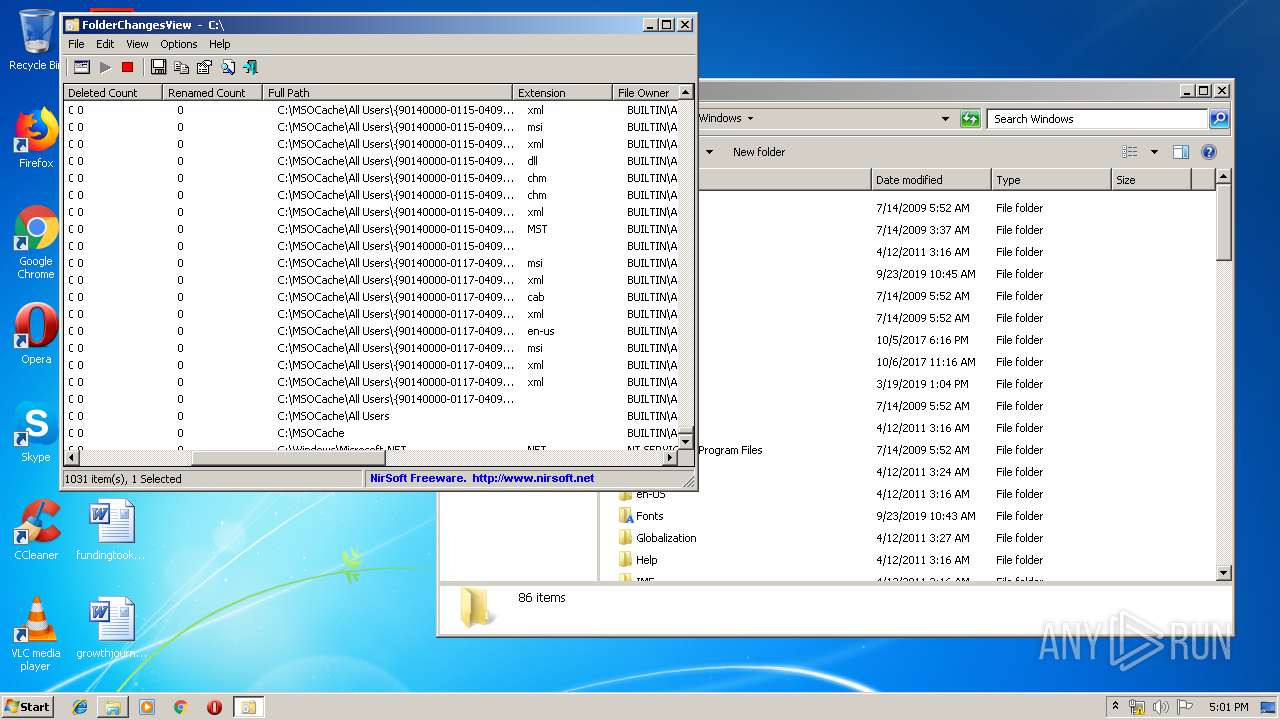Save selected items with the floppy disk icon
This screenshot has height=720, width=1280.
[158, 67]
